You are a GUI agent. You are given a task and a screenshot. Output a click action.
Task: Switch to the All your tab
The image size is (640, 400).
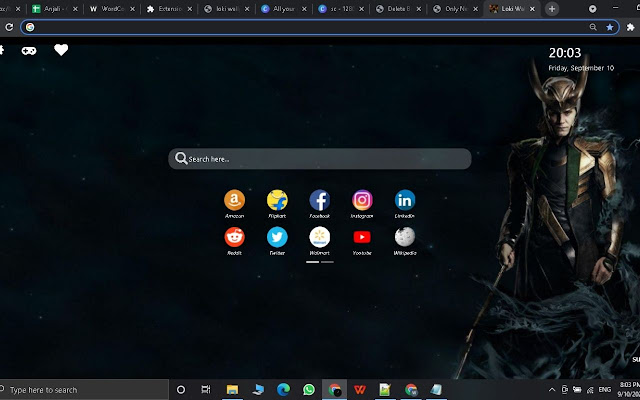click(284, 9)
